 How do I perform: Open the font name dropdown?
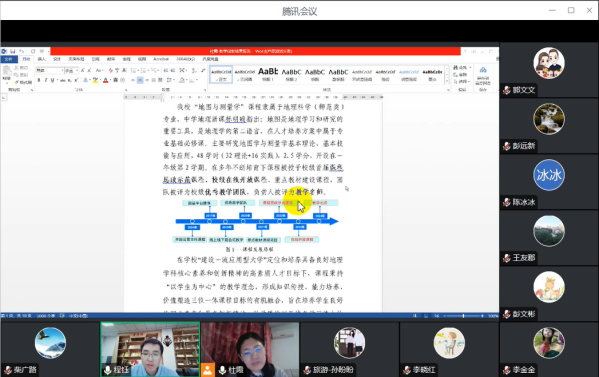50,70
